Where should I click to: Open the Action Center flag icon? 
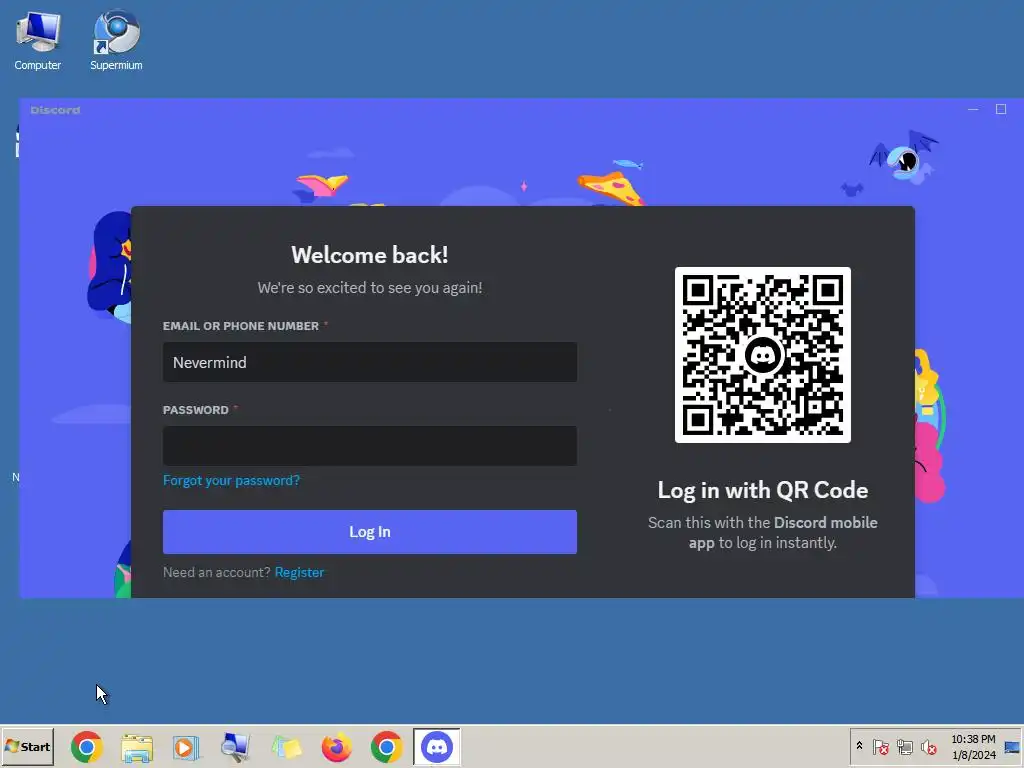pos(880,747)
